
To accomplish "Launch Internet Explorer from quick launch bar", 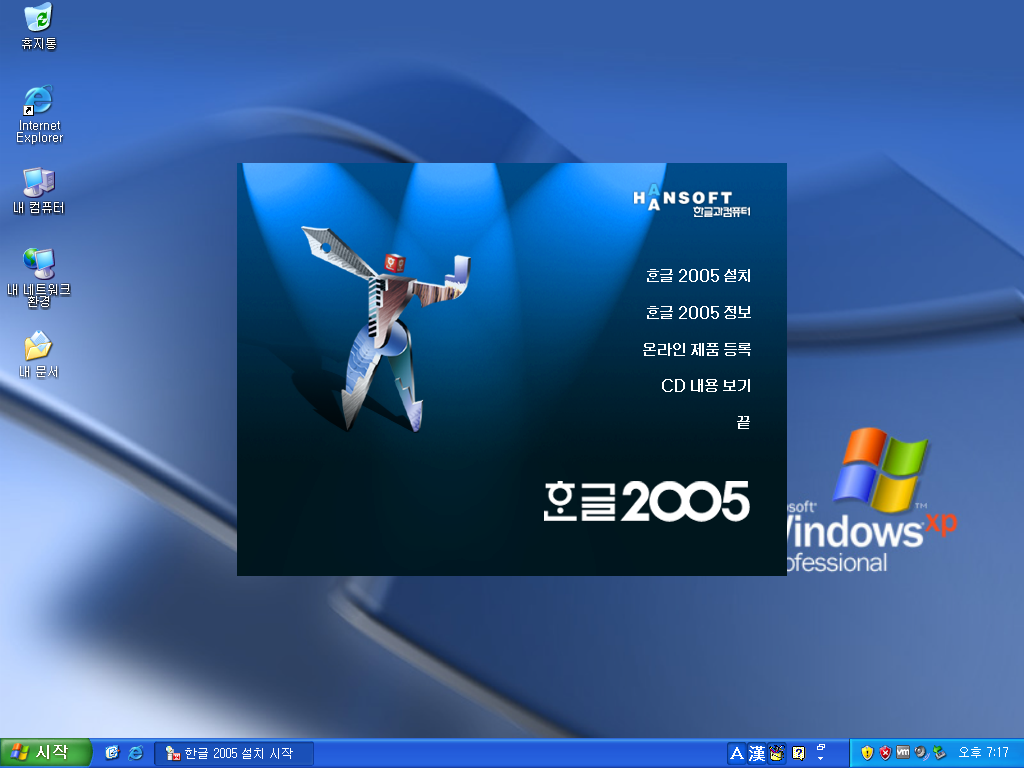I will tap(136, 753).
